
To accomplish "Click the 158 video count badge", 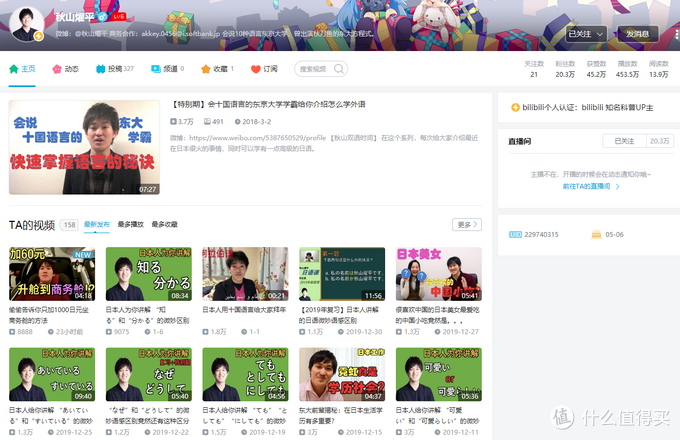I will pyautogui.click(x=69, y=225).
